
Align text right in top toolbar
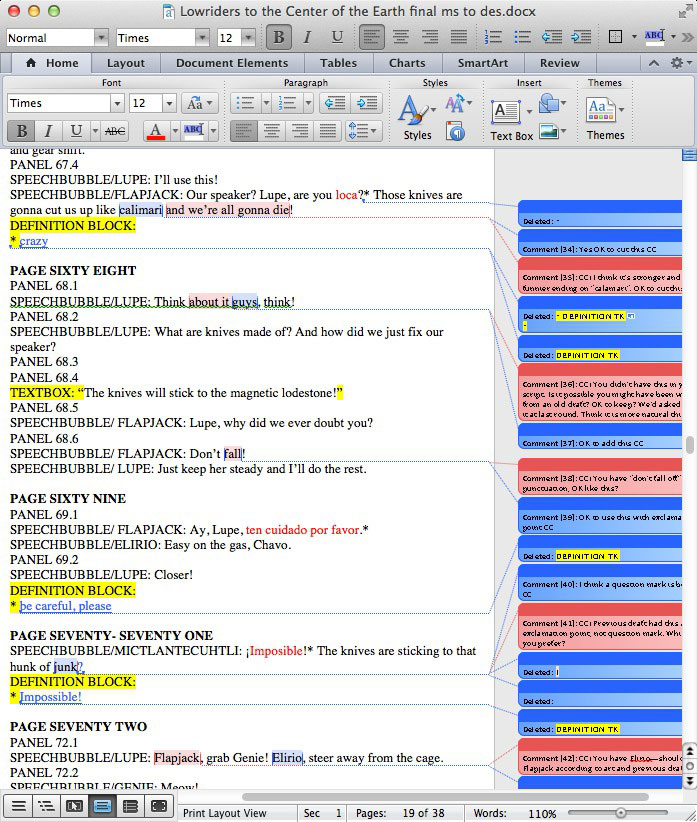(430, 38)
